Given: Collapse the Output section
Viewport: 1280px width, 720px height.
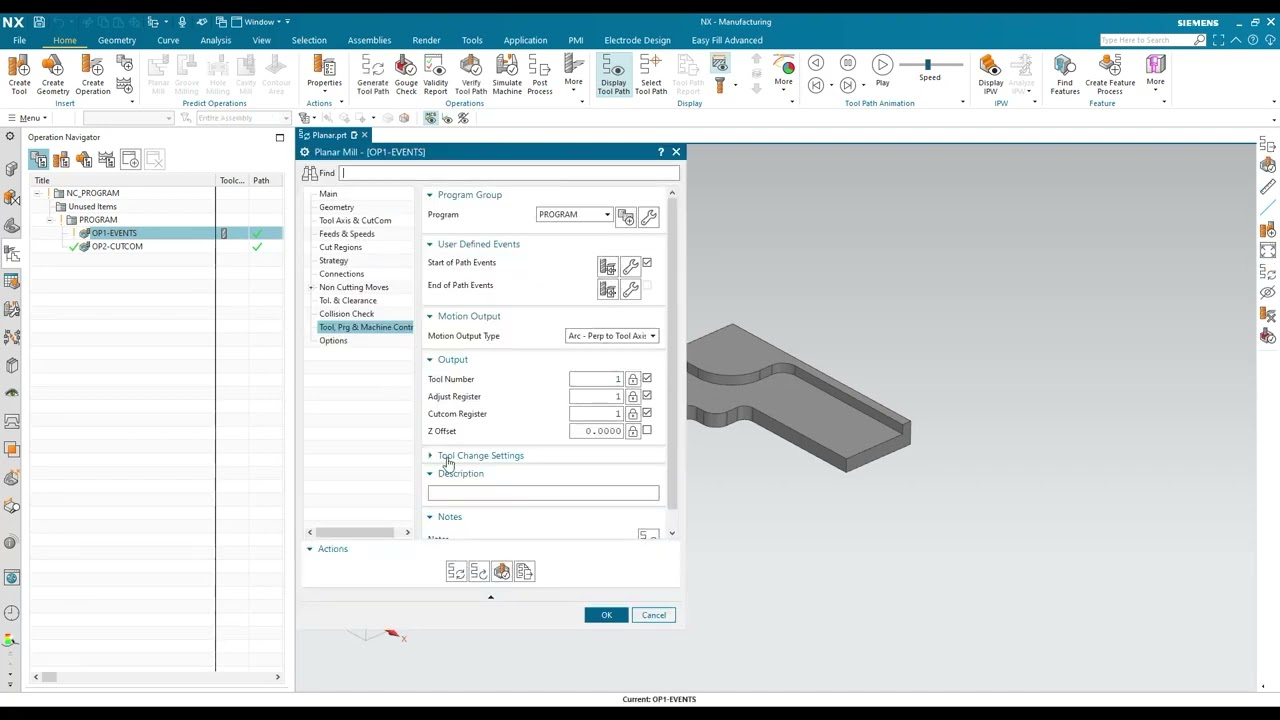Looking at the screenshot, I should [x=452, y=360].
